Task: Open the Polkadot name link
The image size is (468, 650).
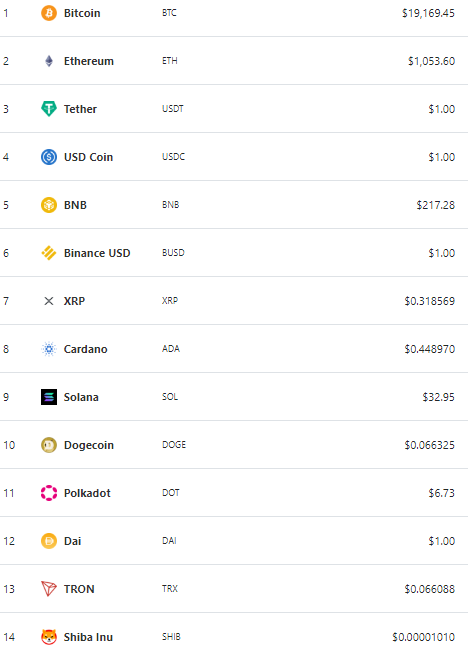Action: pyautogui.click(x=87, y=493)
